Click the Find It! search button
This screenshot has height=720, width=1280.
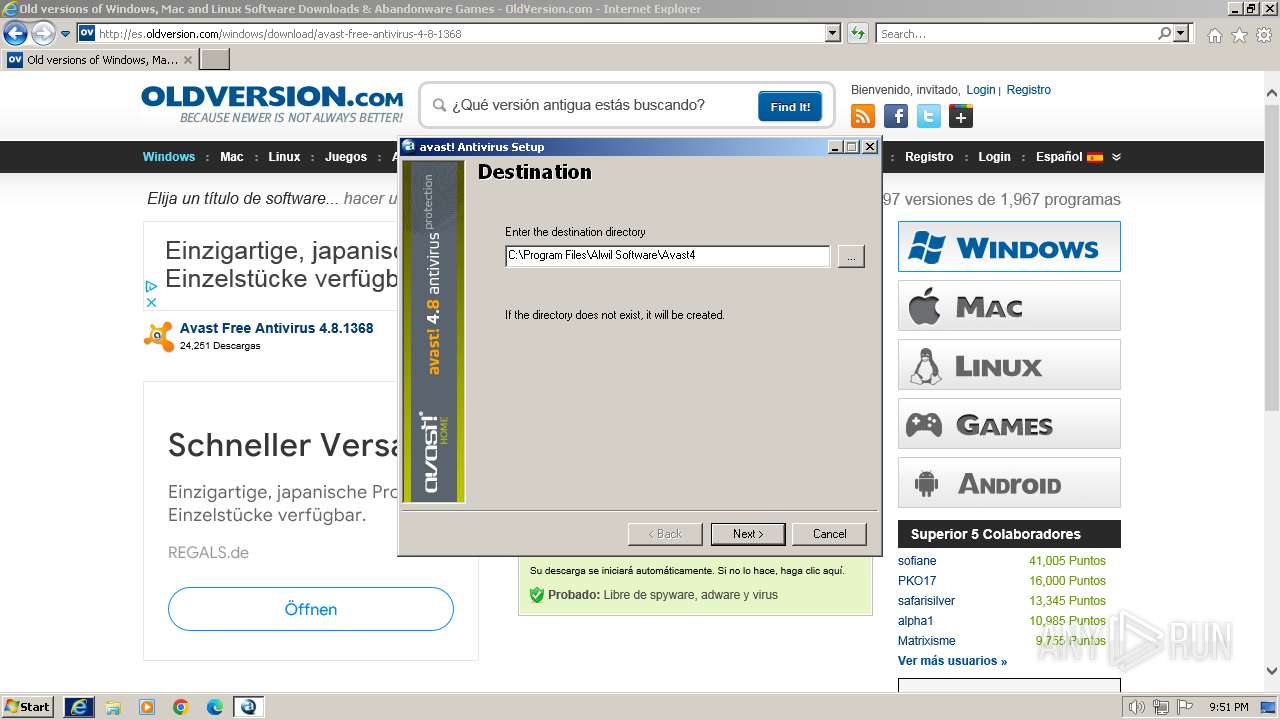pos(790,106)
